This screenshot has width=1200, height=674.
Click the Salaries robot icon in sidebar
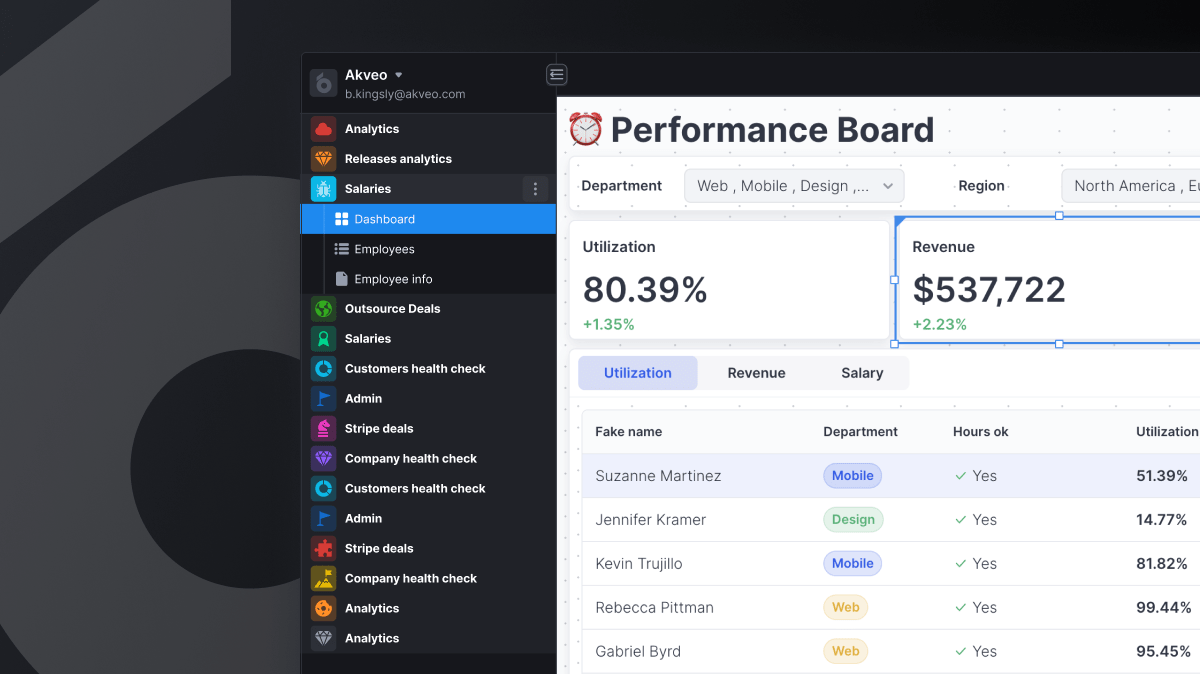click(324, 188)
